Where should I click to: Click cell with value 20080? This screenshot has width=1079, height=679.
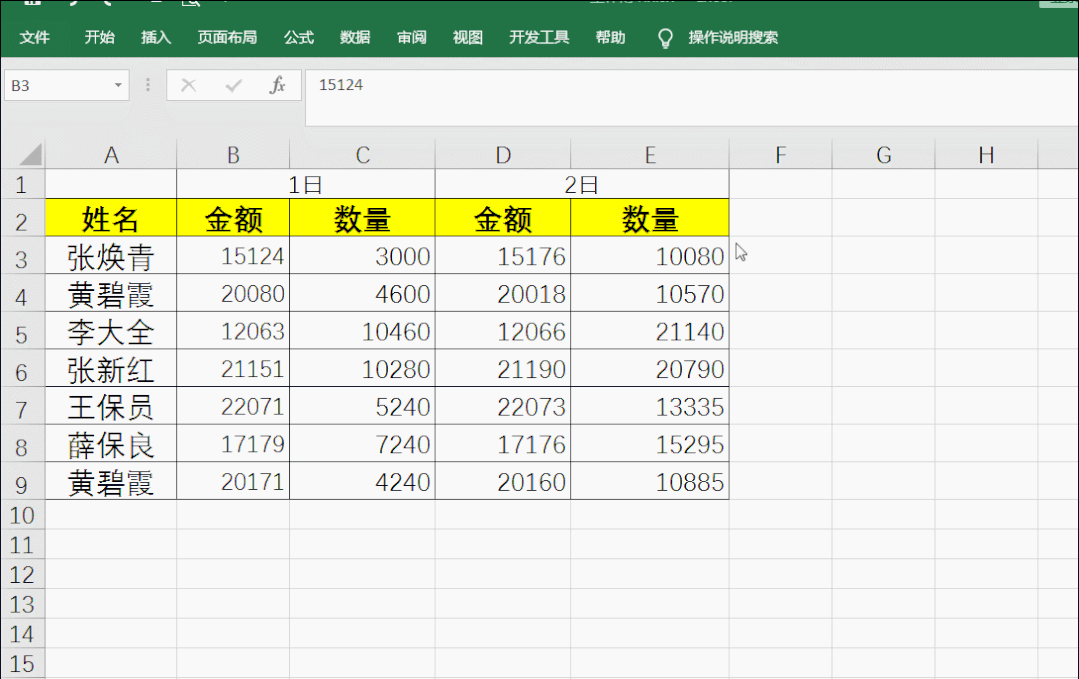(x=233, y=293)
